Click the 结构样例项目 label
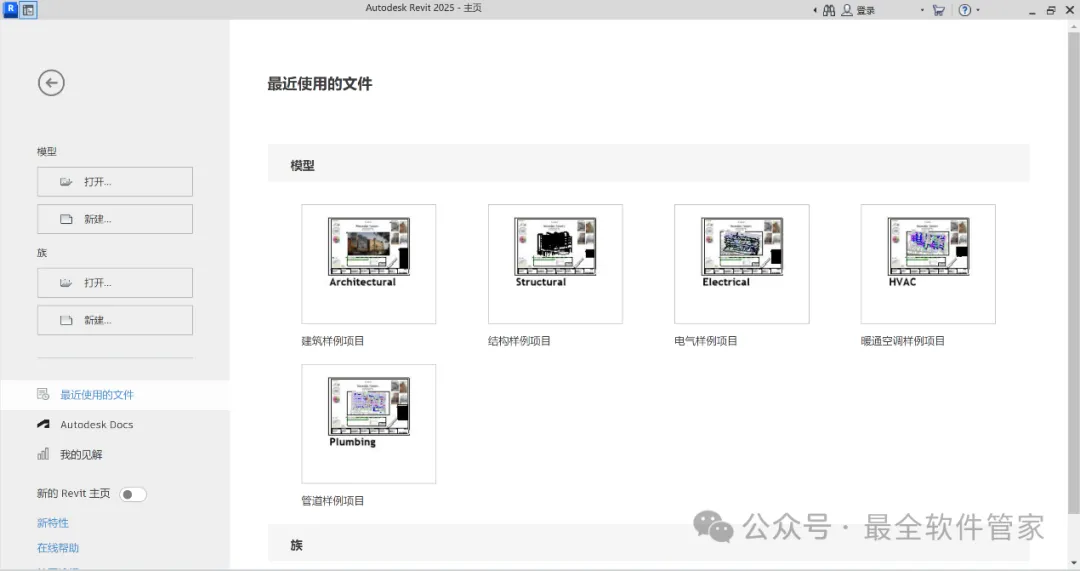Image resolution: width=1080 pixels, height=571 pixels. point(519,341)
